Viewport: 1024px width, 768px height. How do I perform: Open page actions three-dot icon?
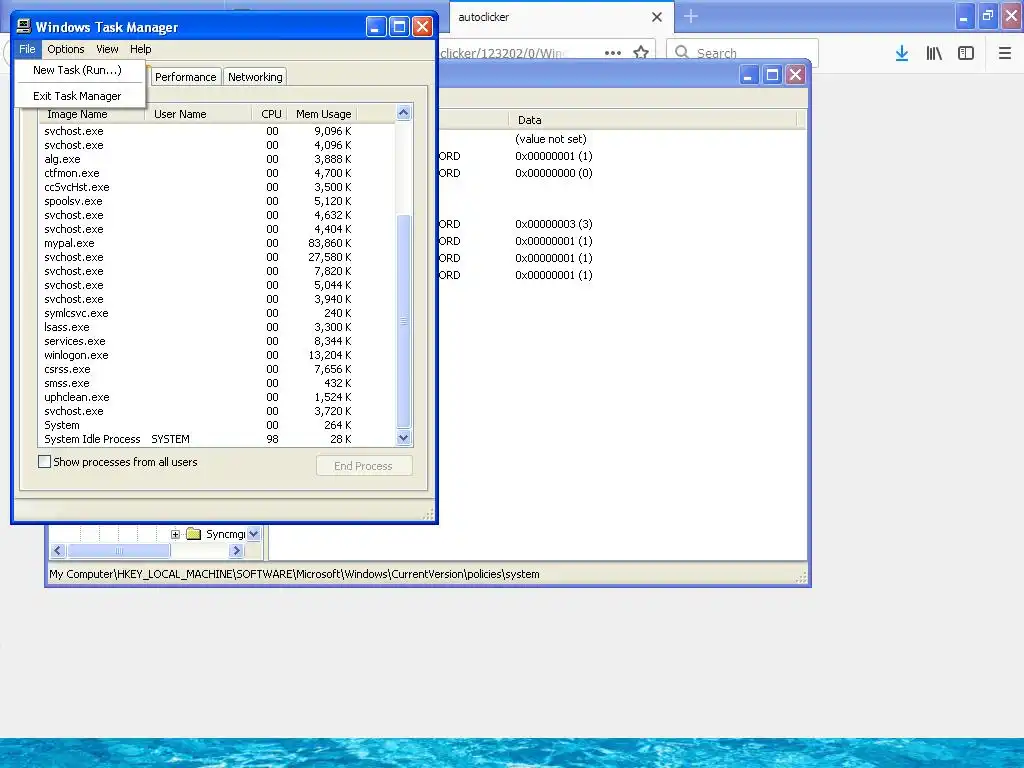[x=613, y=53]
